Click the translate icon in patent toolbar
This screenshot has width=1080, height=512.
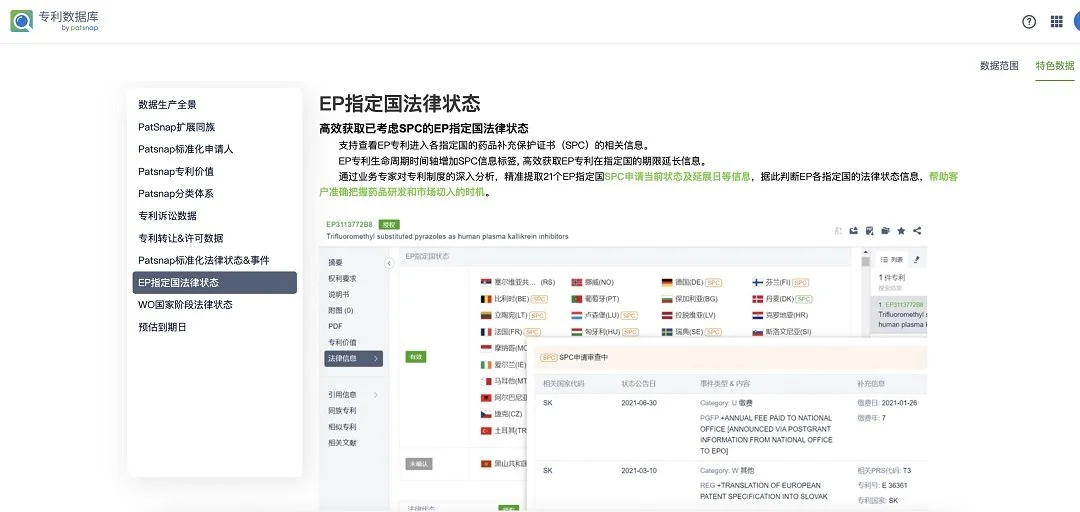coord(838,231)
